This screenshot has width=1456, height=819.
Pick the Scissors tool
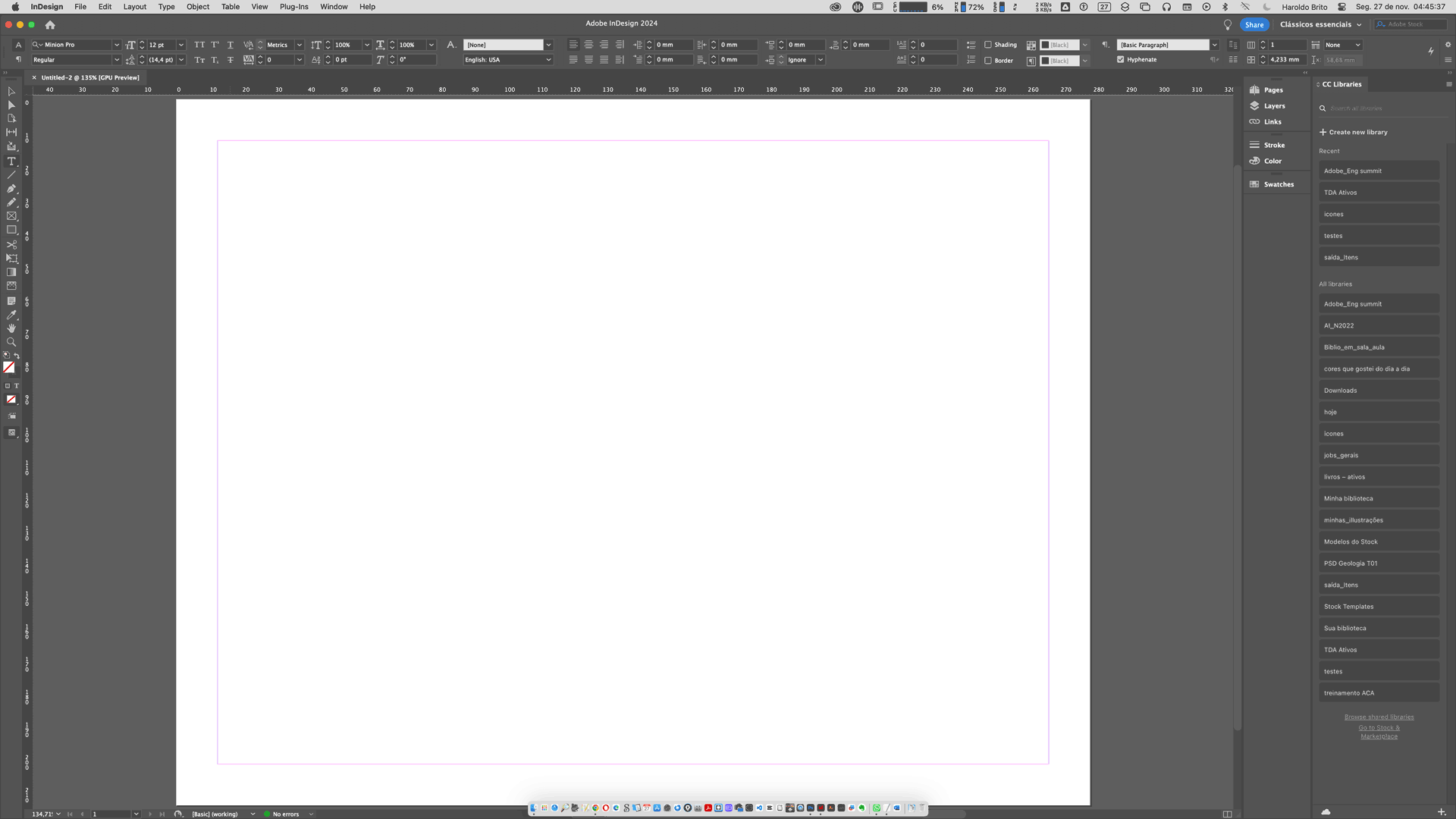tap(11, 245)
